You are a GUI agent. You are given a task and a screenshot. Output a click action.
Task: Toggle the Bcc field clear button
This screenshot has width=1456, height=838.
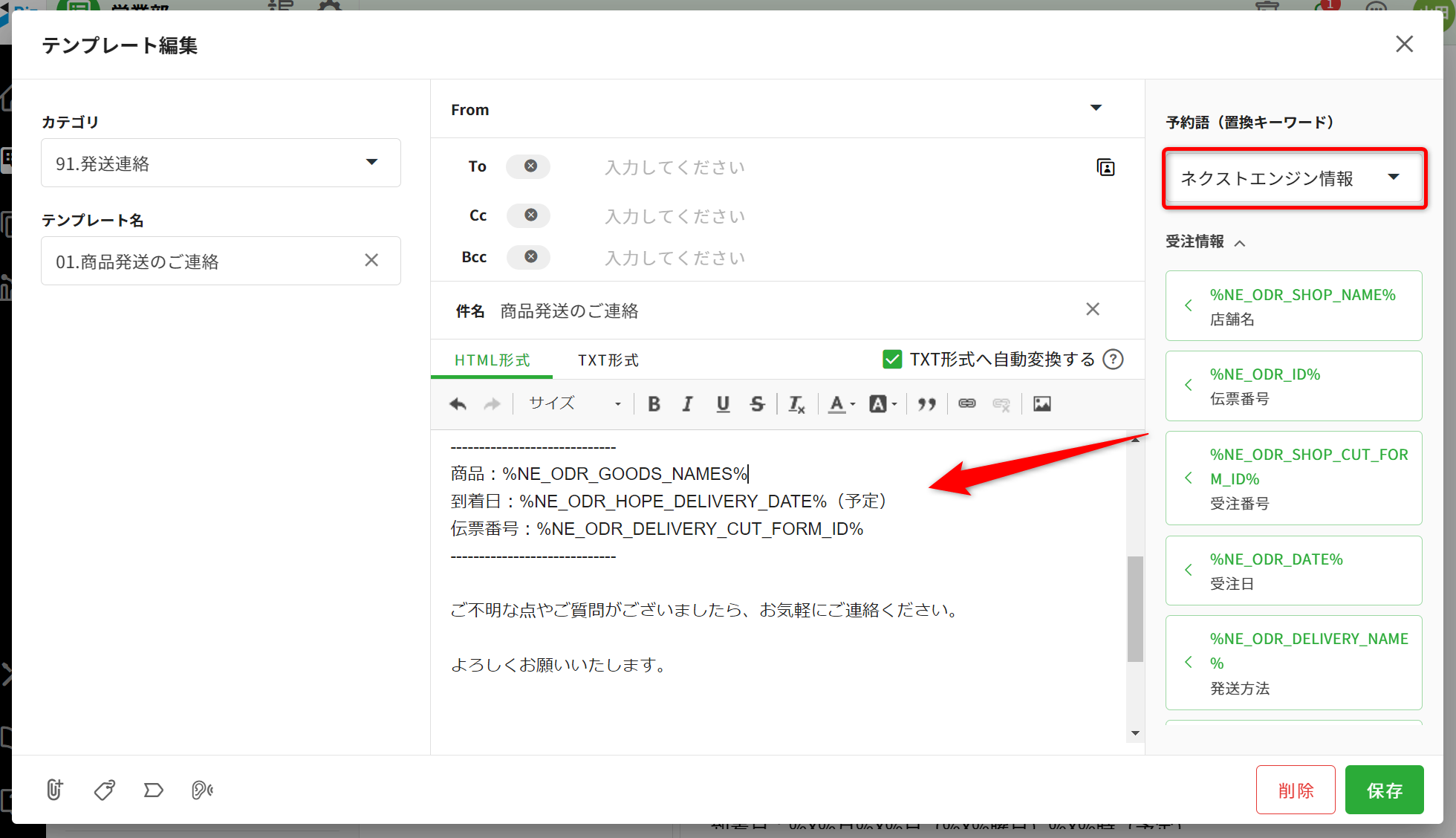[x=530, y=256]
